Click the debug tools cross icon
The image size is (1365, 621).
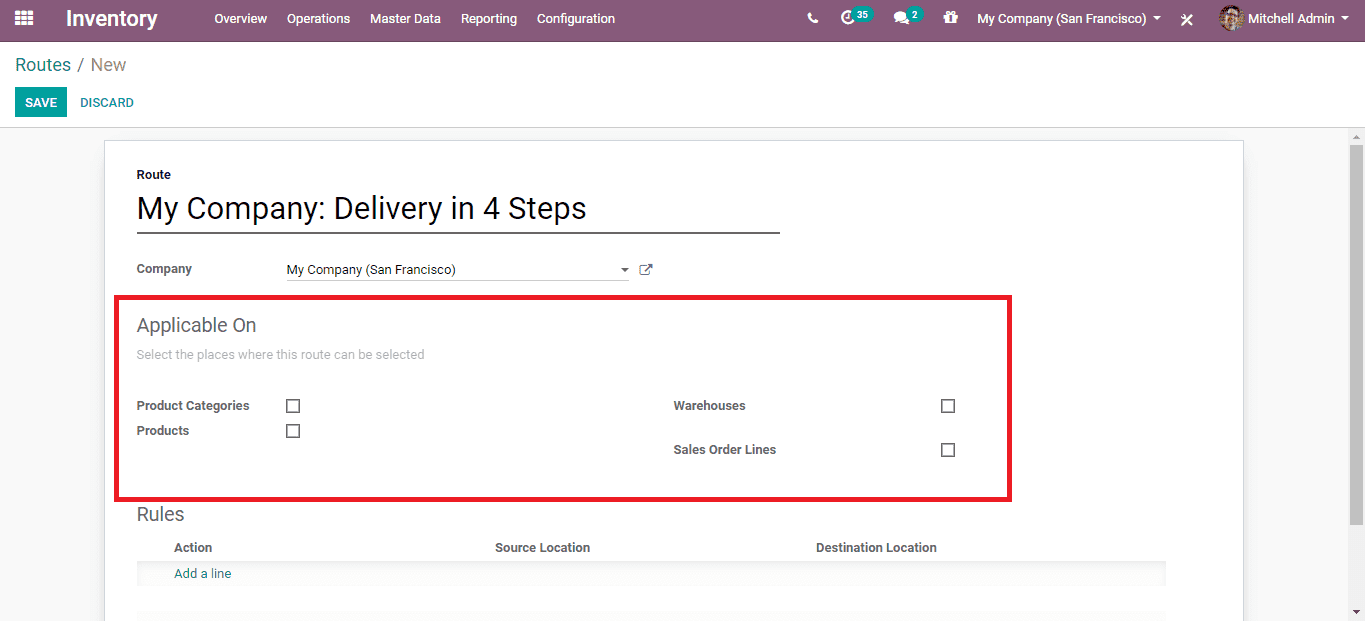(1187, 19)
